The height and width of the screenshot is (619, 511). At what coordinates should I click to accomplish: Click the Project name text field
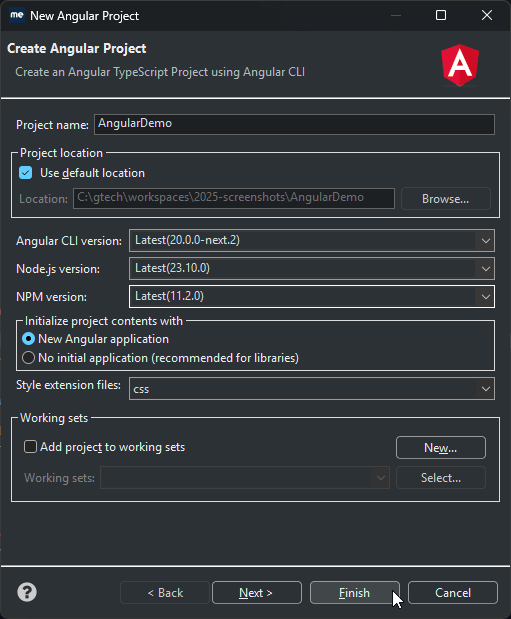294,124
